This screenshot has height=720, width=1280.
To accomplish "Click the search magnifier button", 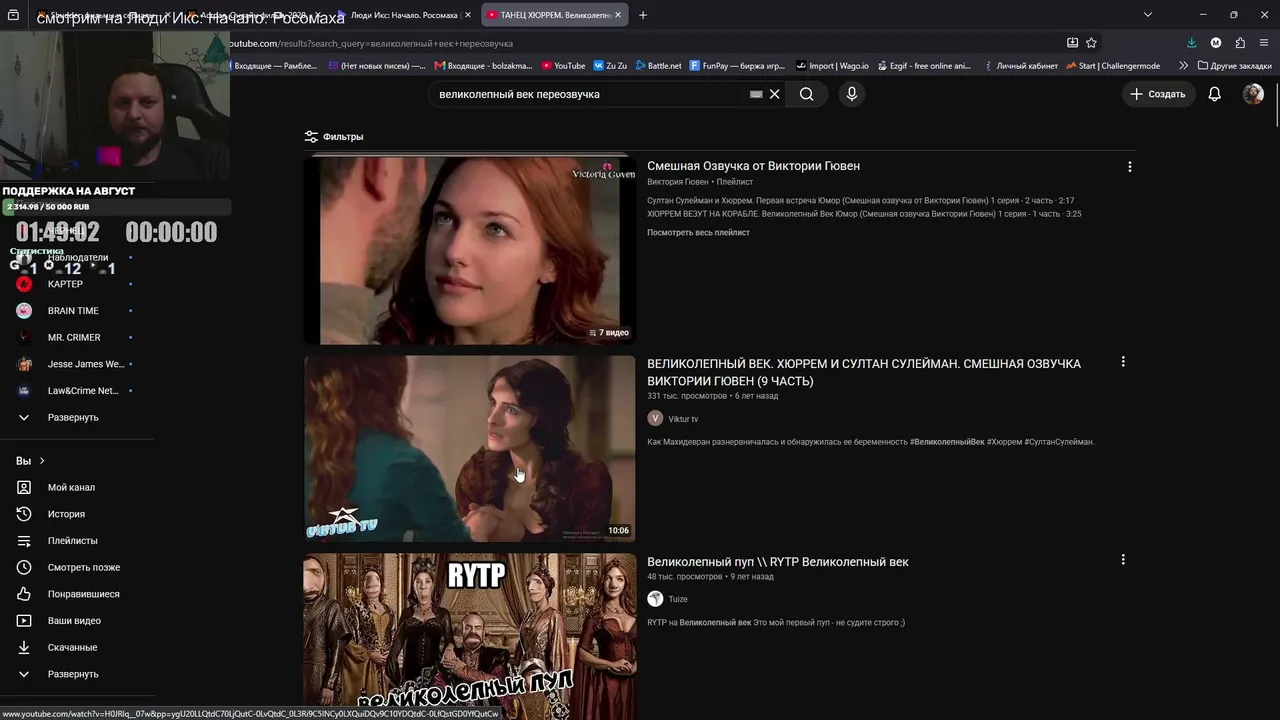I will coord(806,94).
